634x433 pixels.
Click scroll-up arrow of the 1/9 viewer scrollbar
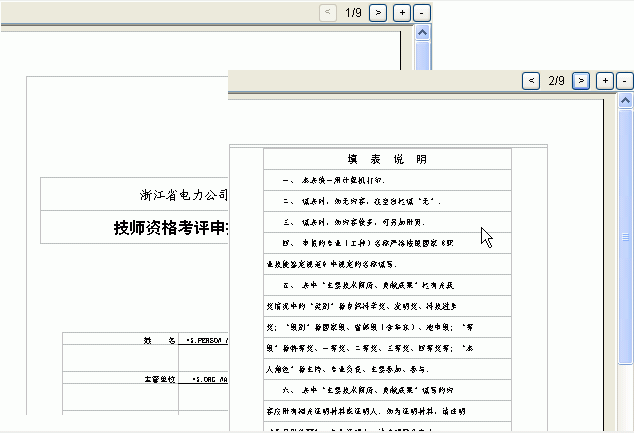click(422, 33)
